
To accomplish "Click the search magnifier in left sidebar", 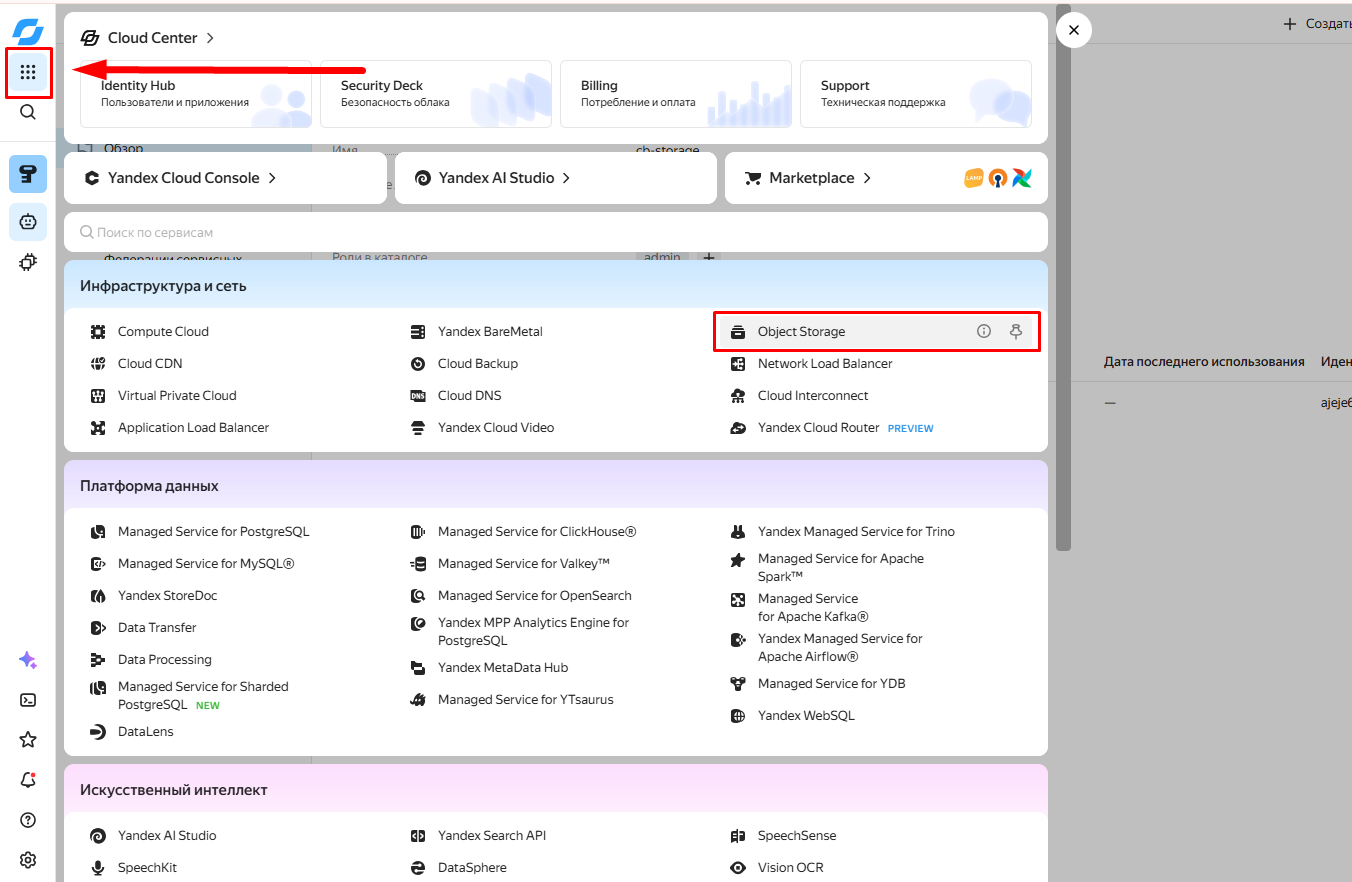I will 28,112.
